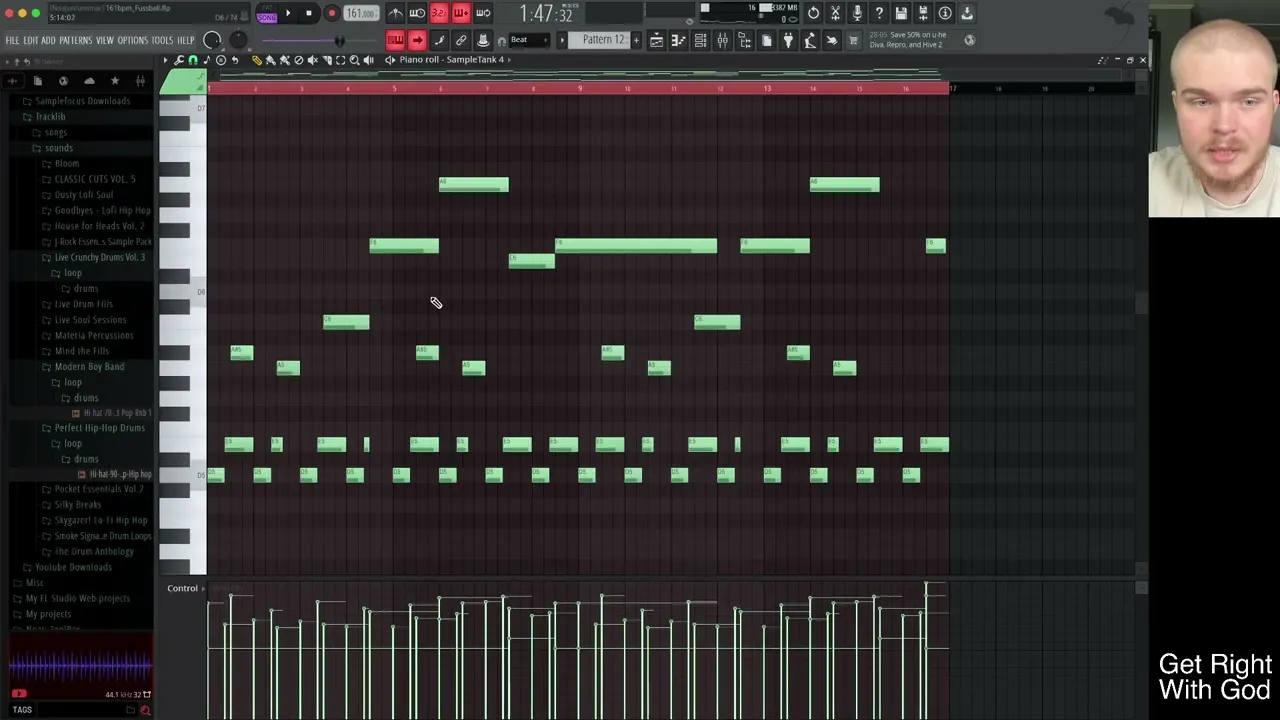Open project info icon

coord(945,13)
